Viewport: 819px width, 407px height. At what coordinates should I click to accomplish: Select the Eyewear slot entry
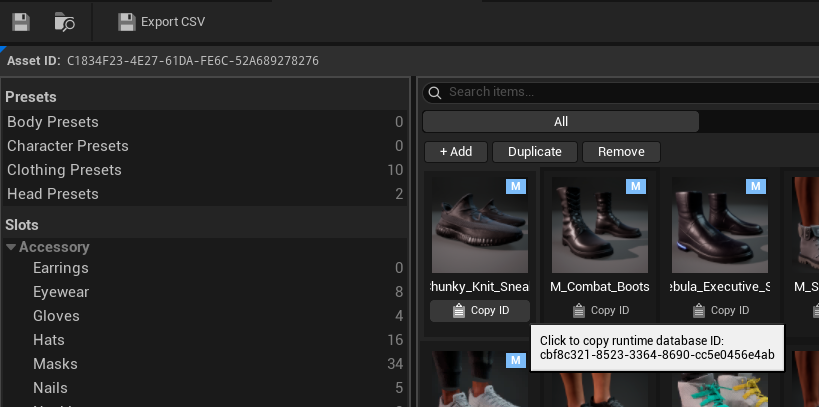(205, 292)
